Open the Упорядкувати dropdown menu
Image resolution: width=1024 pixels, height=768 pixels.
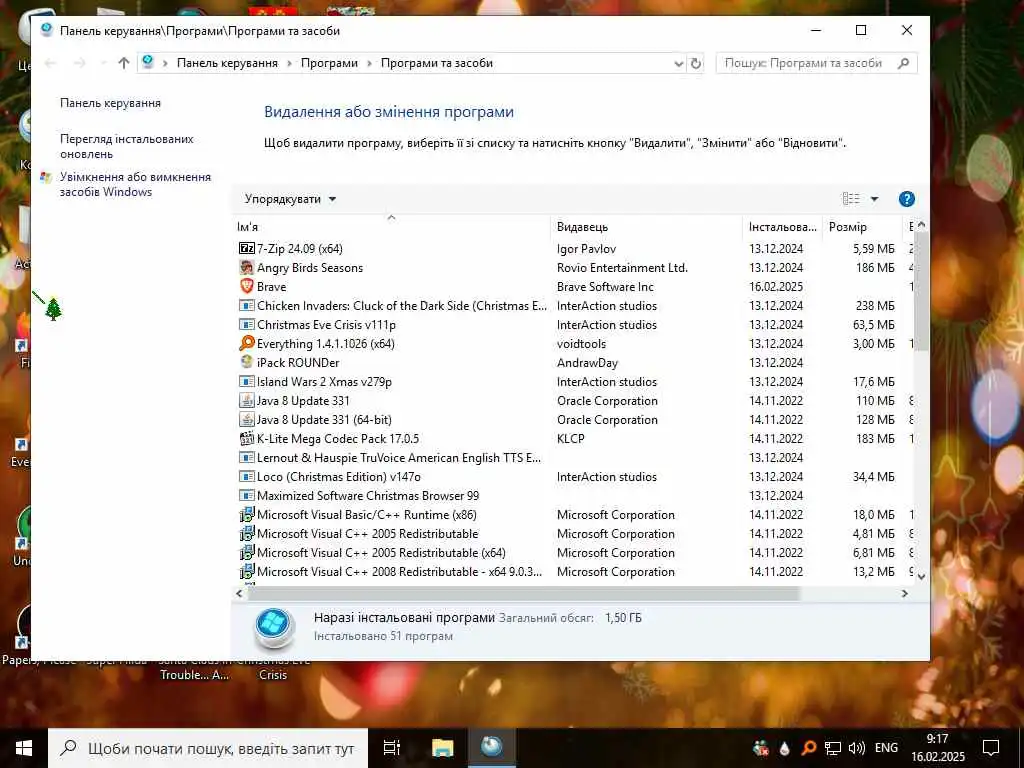pos(290,199)
